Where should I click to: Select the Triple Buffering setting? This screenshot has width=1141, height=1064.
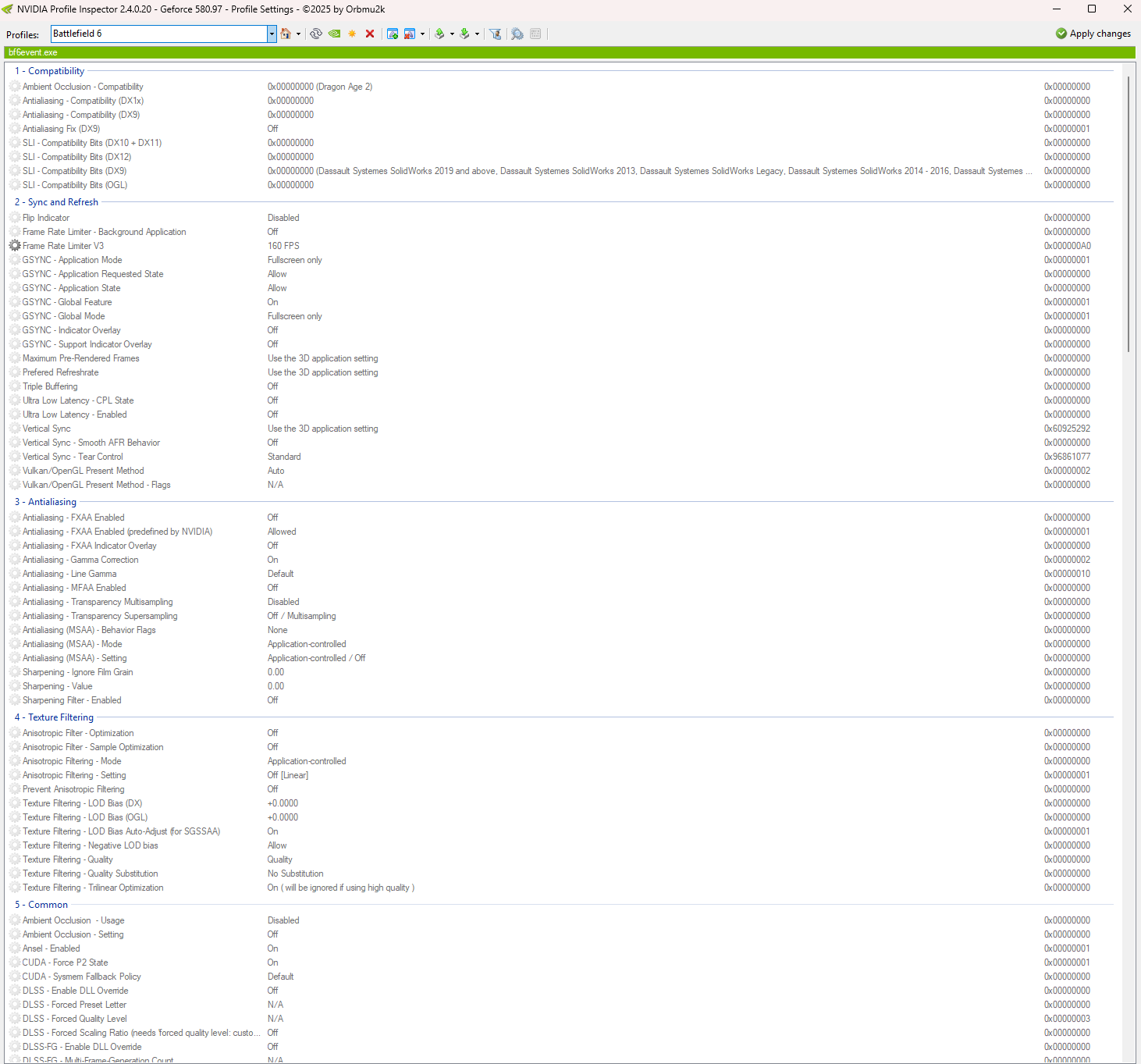point(560,386)
